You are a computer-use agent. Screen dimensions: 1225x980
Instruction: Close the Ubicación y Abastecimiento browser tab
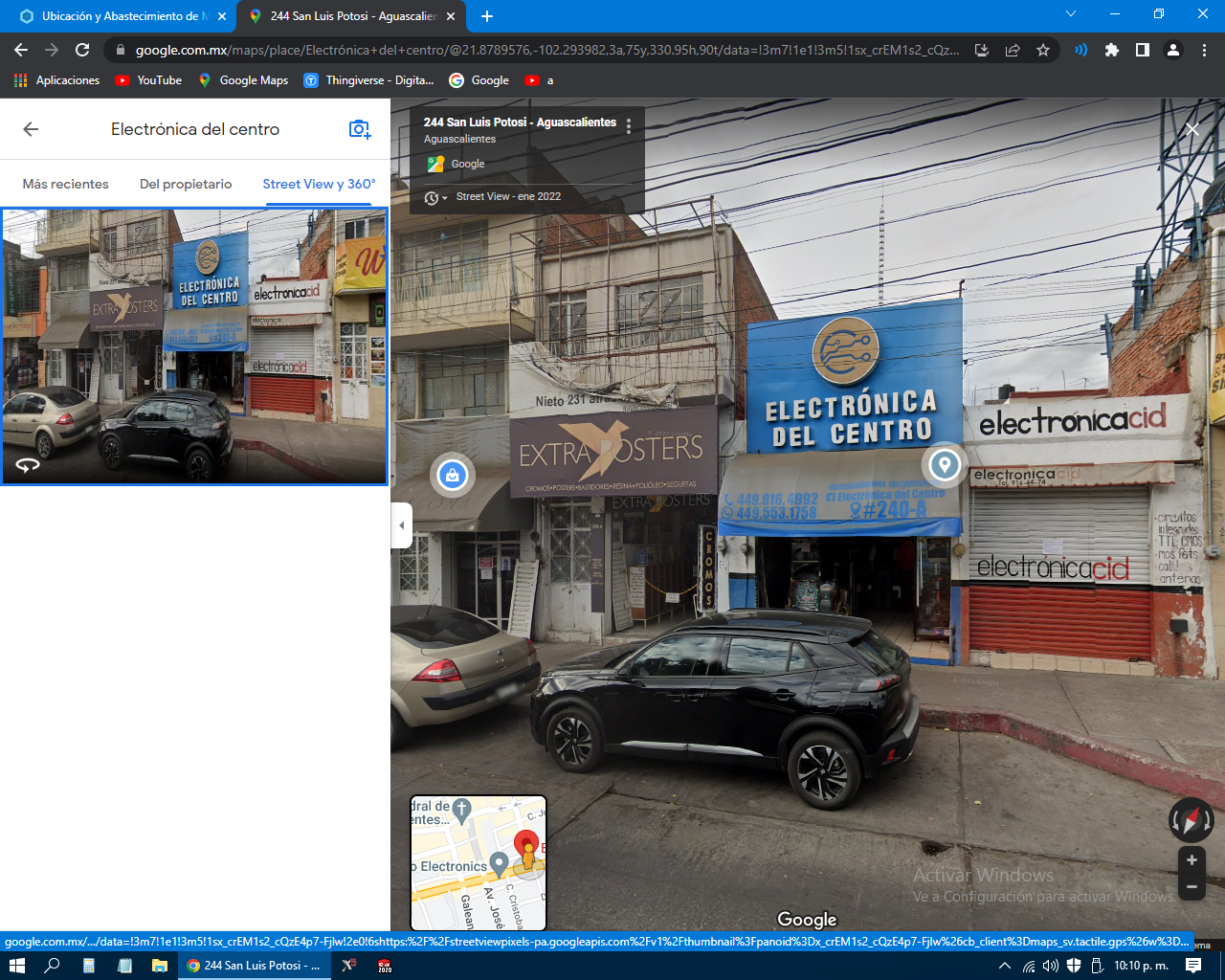[x=222, y=16]
